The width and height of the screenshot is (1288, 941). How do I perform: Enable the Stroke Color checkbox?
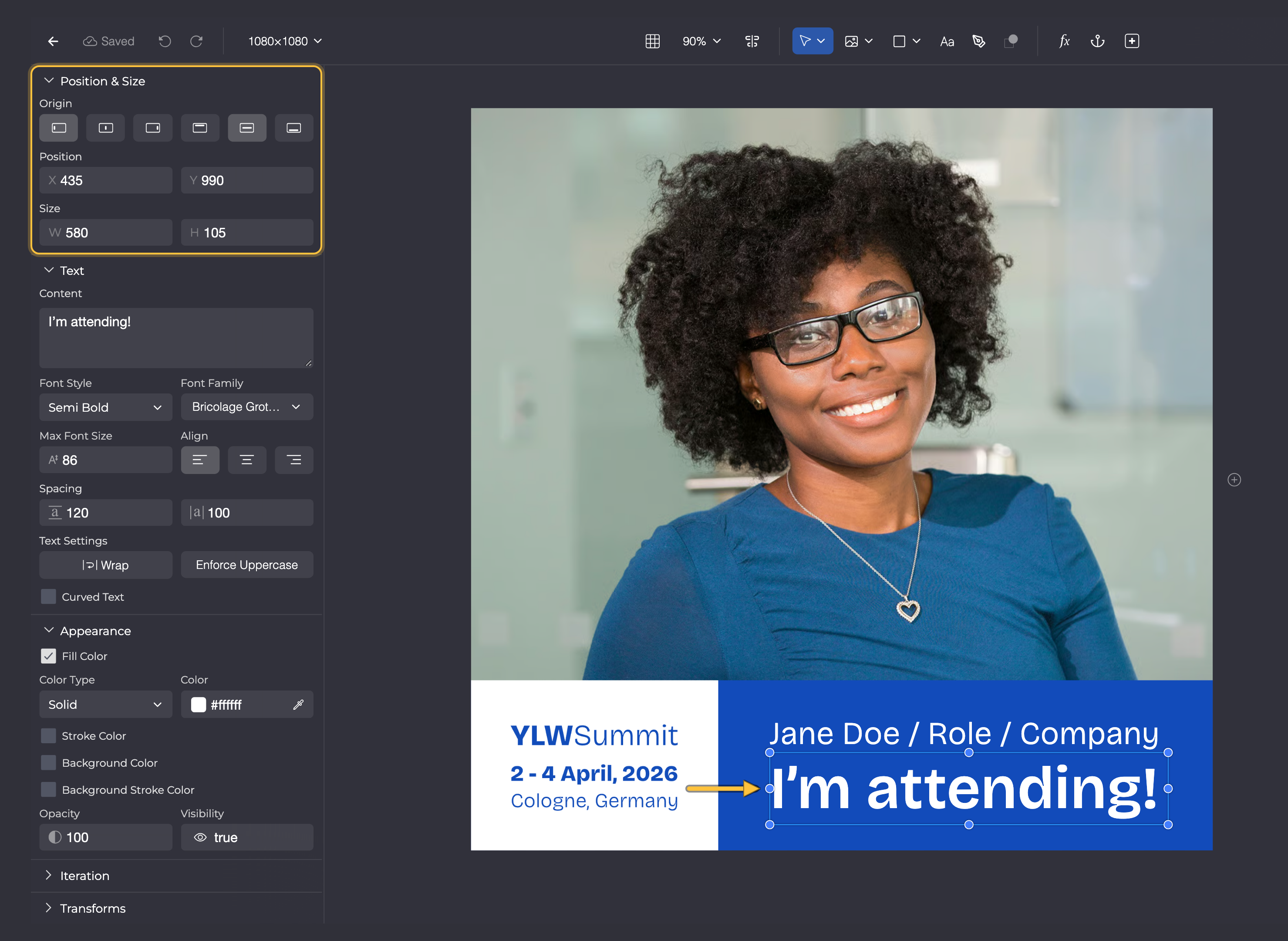pyautogui.click(x=48, y=736)
